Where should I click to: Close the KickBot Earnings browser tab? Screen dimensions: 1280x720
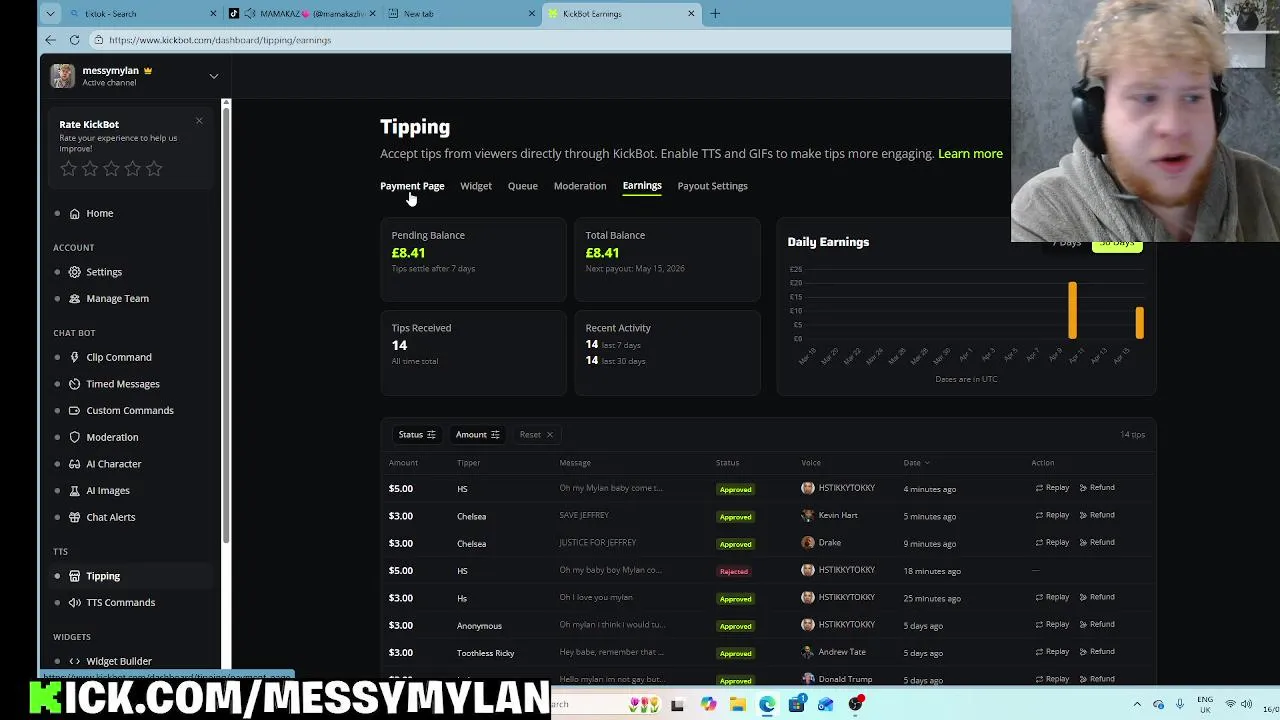[x=691, y=14]
